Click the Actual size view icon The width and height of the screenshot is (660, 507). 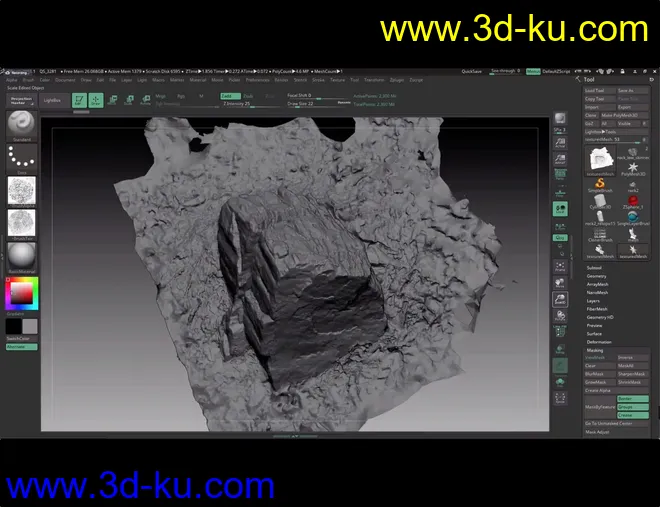tap(560, 143)
